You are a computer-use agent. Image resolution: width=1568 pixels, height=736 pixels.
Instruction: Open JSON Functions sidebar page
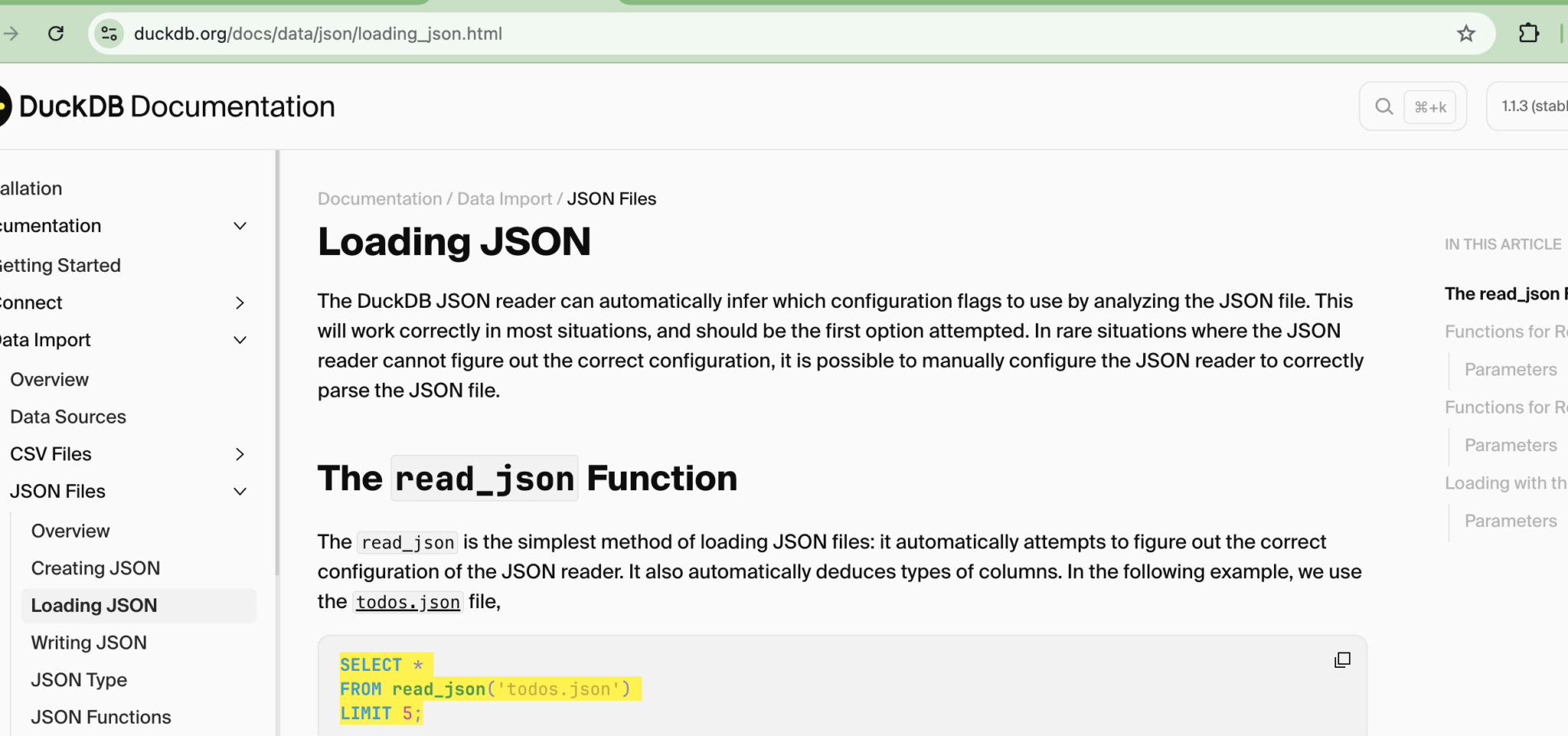101,717
